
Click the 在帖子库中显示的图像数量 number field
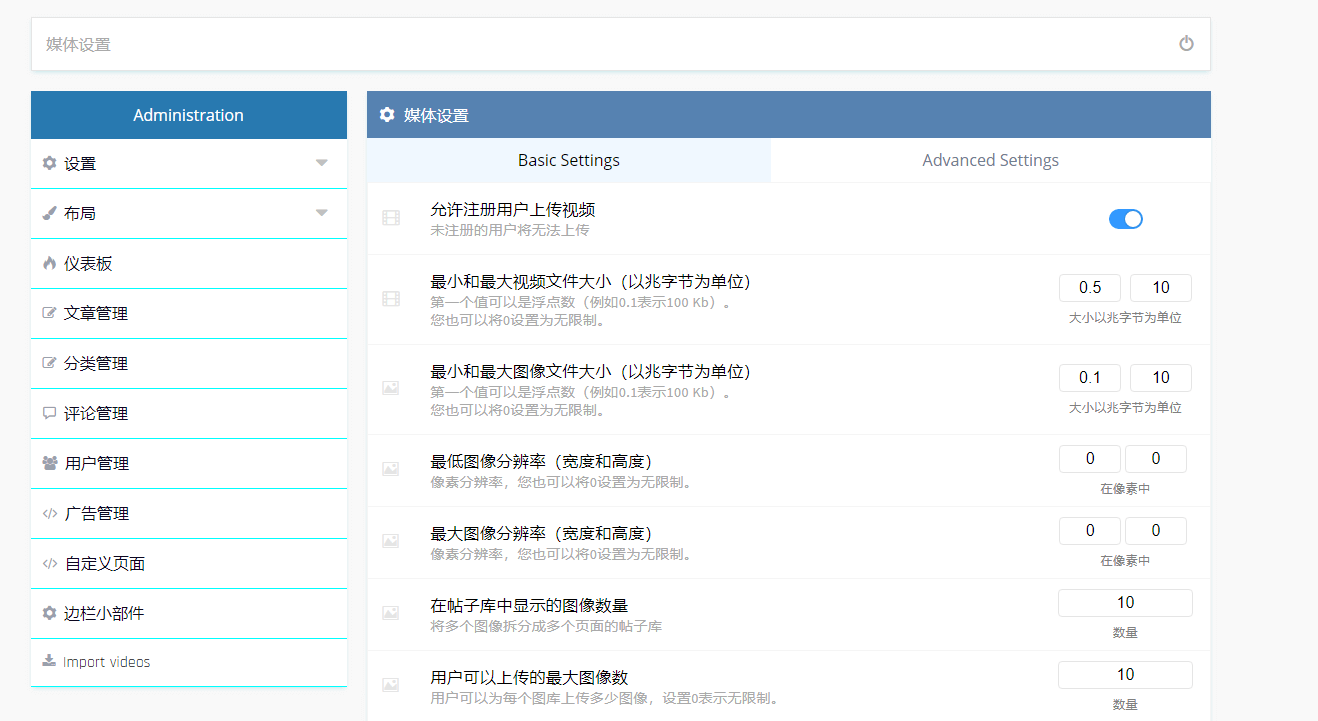pyautogui.click(x=1125, y=603)
